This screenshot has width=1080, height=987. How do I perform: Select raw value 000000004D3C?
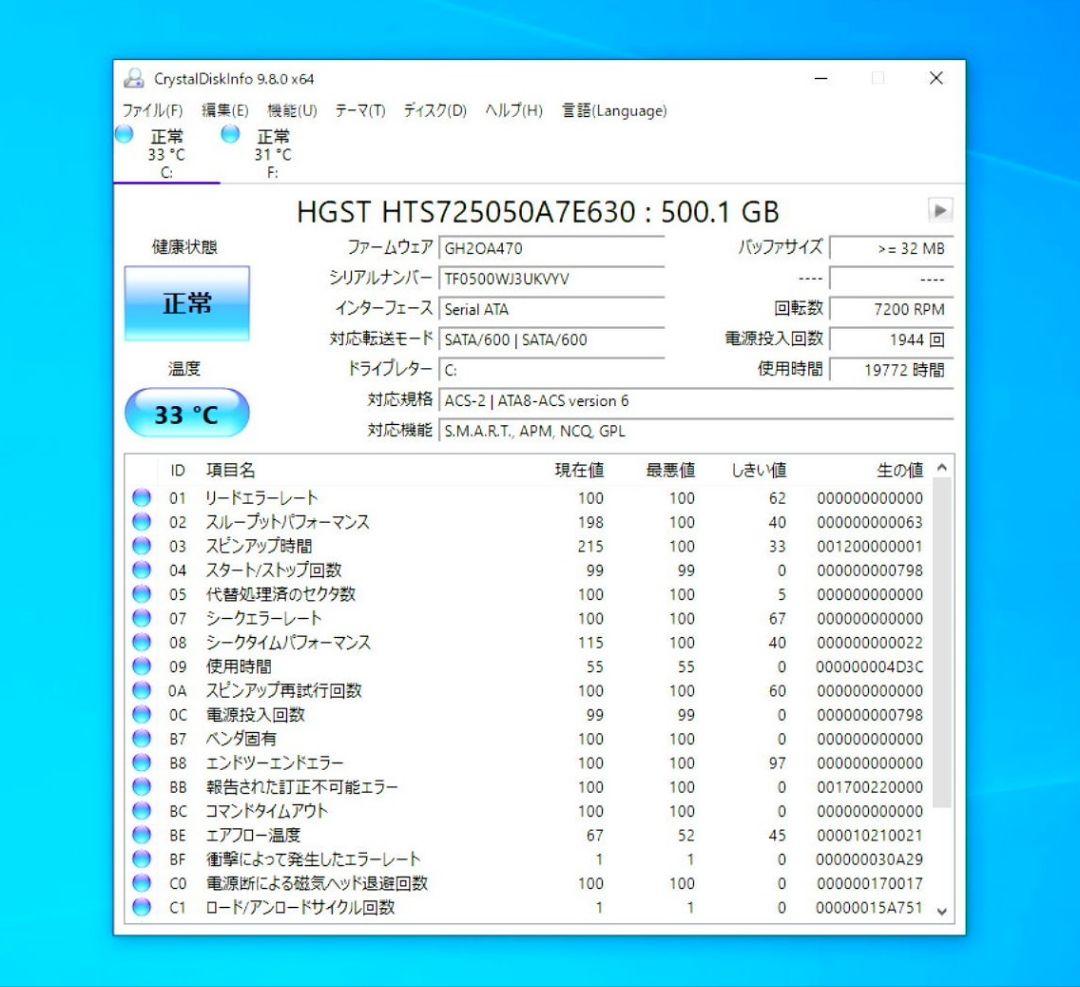pyautogui.click(x=869, y=667)
